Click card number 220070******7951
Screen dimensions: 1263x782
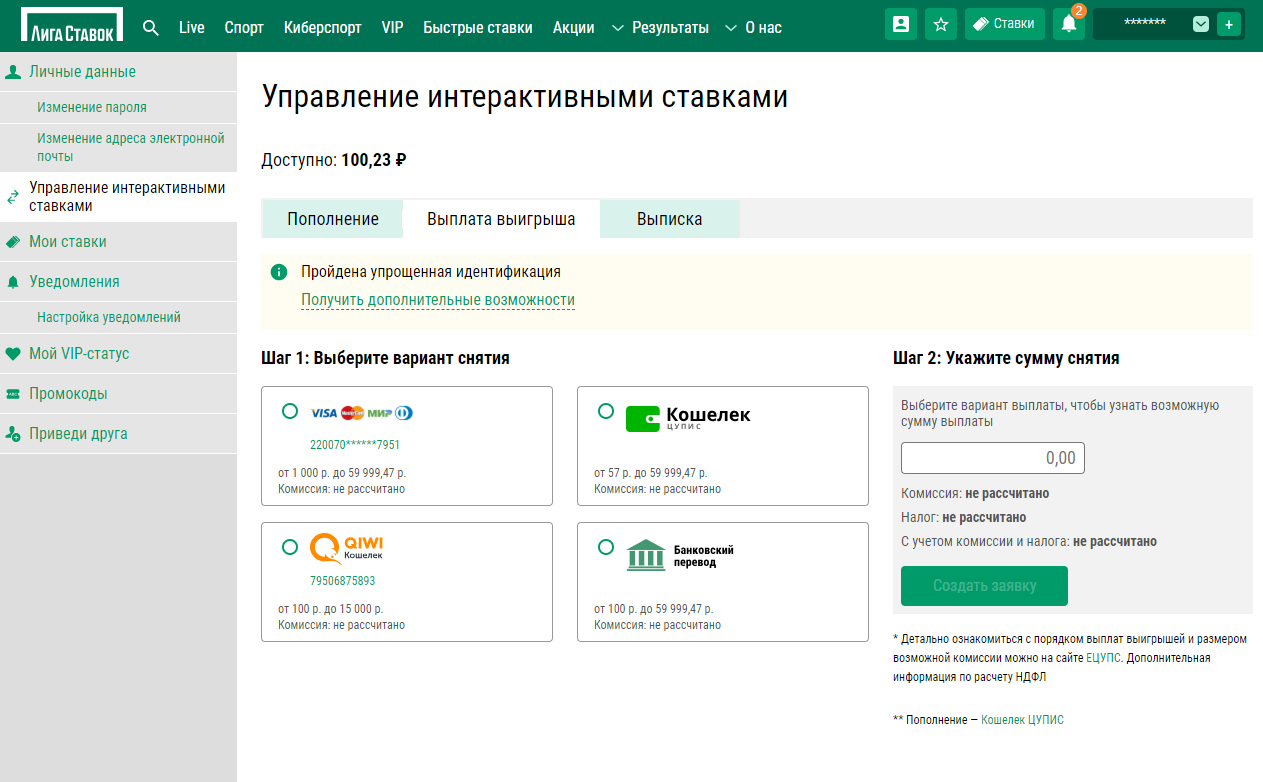tap(355, 445)
